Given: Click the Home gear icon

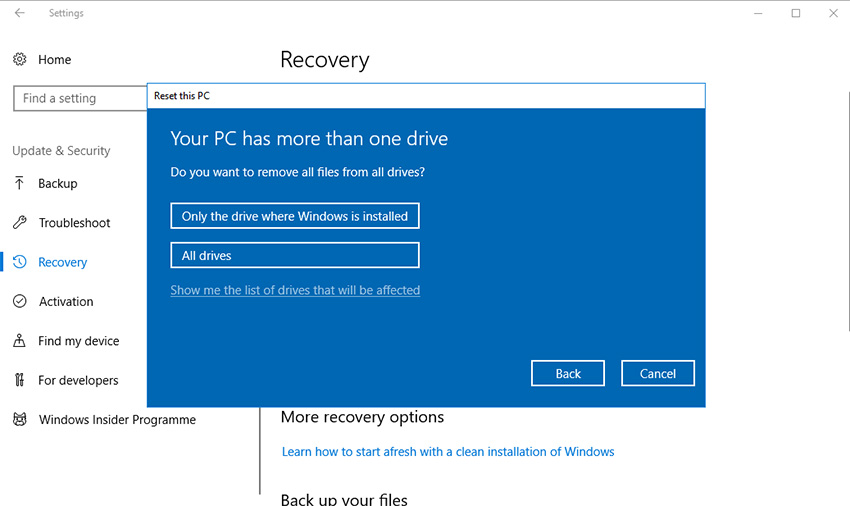Looking at the screenshot, I should pos(20,59).
